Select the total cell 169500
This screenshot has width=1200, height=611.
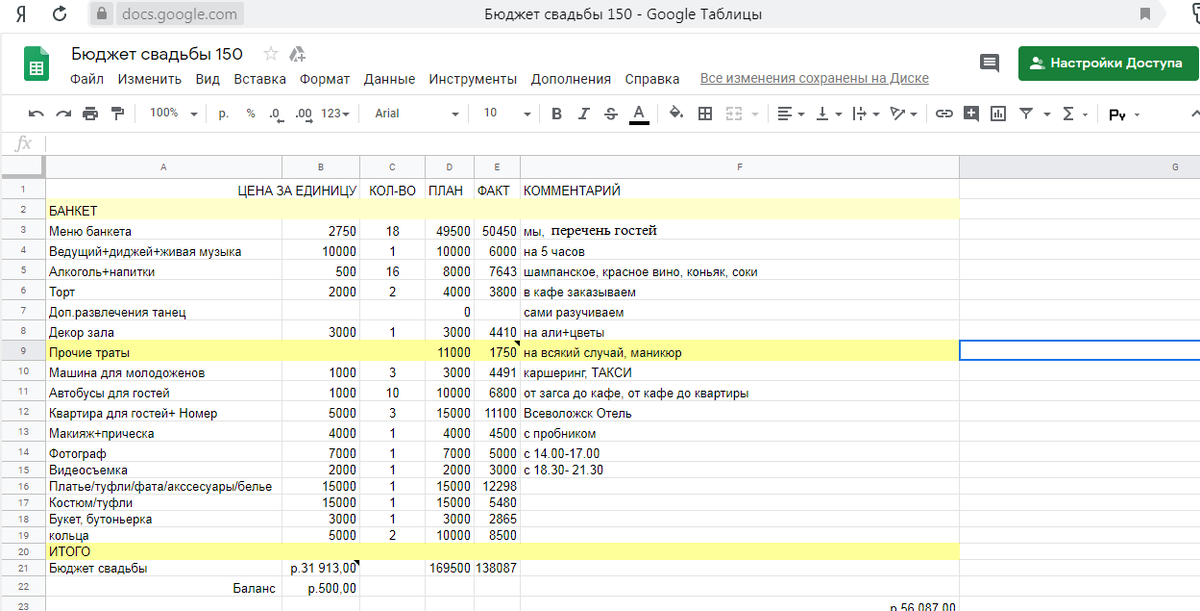tap(450, 568)
